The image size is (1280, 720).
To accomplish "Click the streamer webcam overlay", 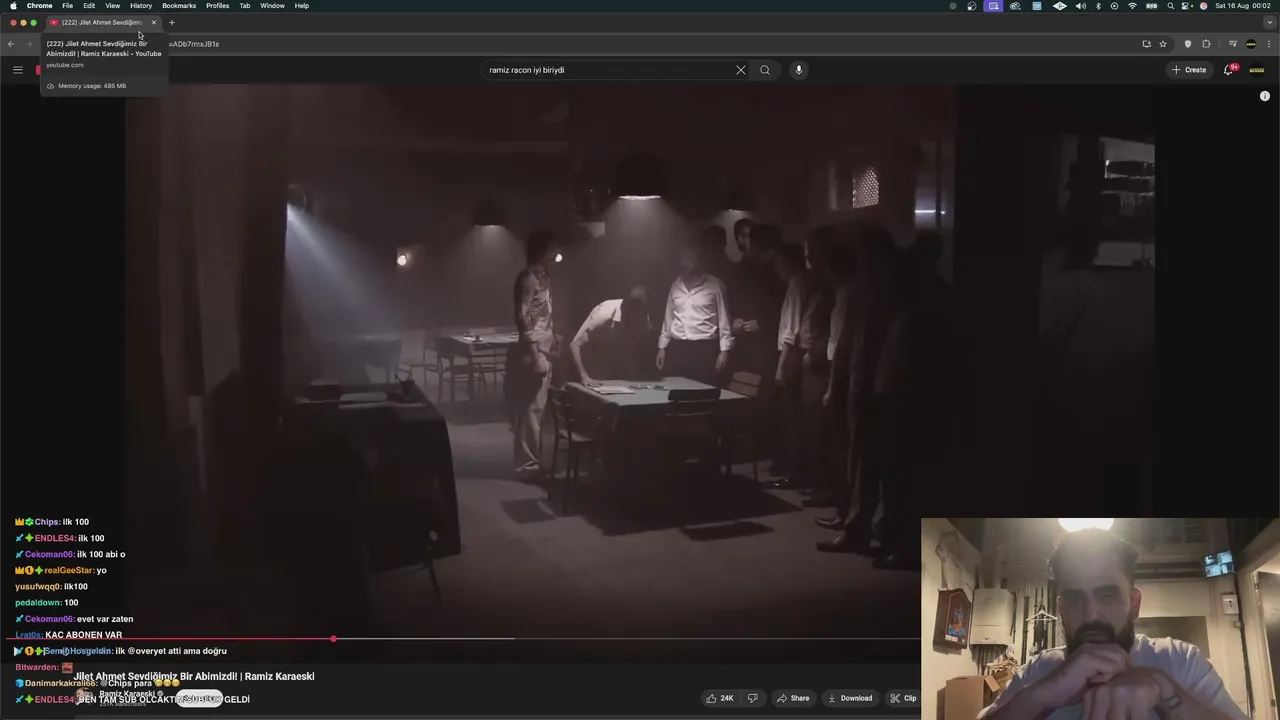I will [x=1100, y=618].
